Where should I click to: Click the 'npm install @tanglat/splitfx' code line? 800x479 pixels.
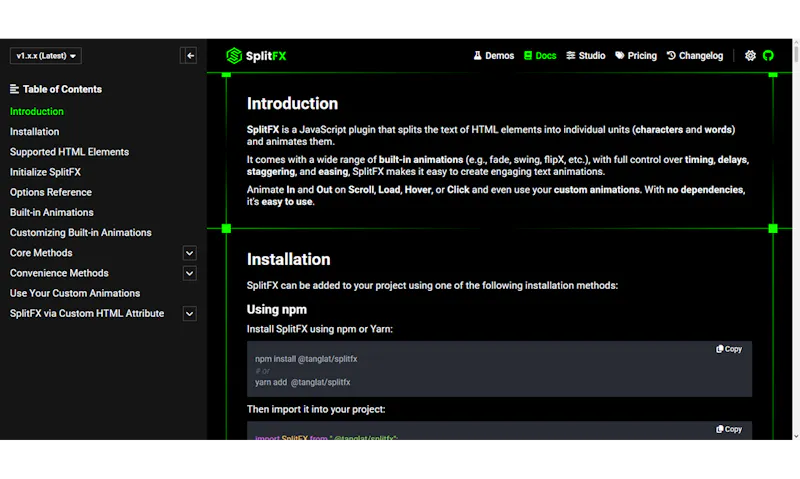coord(306,359)
